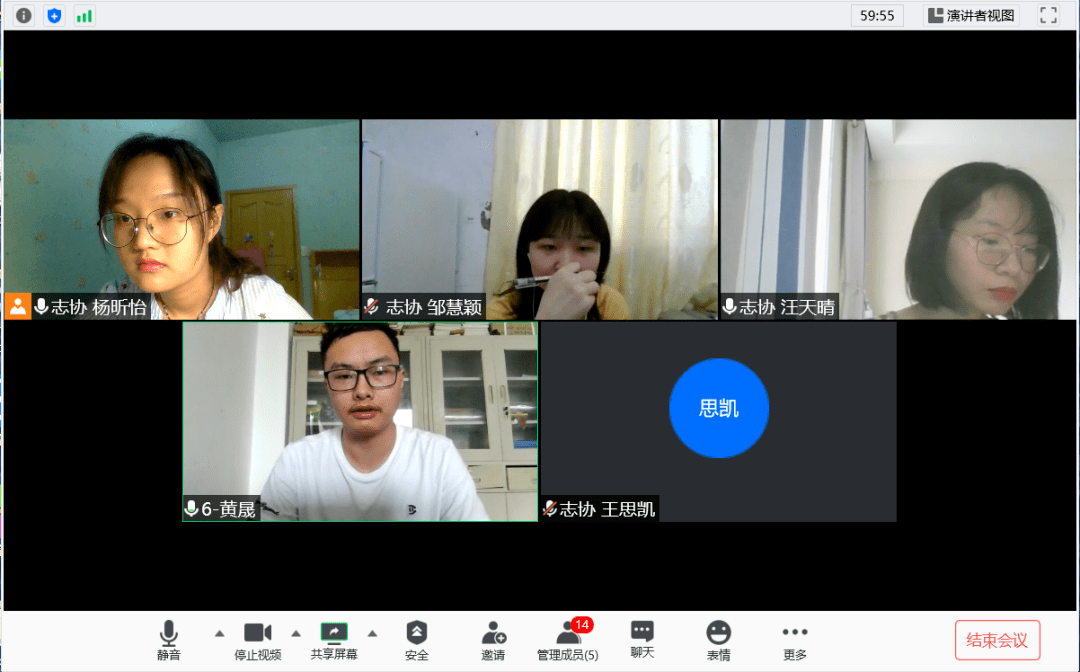Click the name label 志协 汪天晴
Viewport: 1080px width, 672px height.
pos(780,306)
